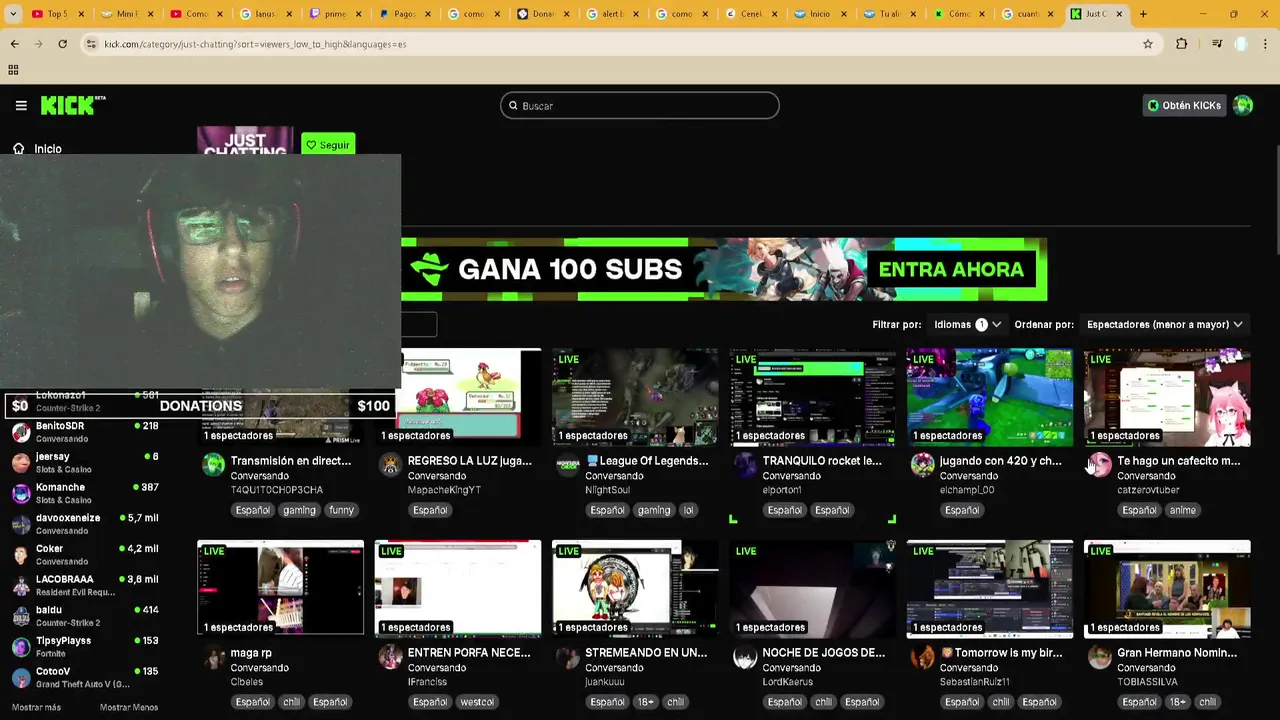Click the 18+ tag under STREMEANDO EN UN
The height and width of the screenshot is (720, 1280).
647,702
